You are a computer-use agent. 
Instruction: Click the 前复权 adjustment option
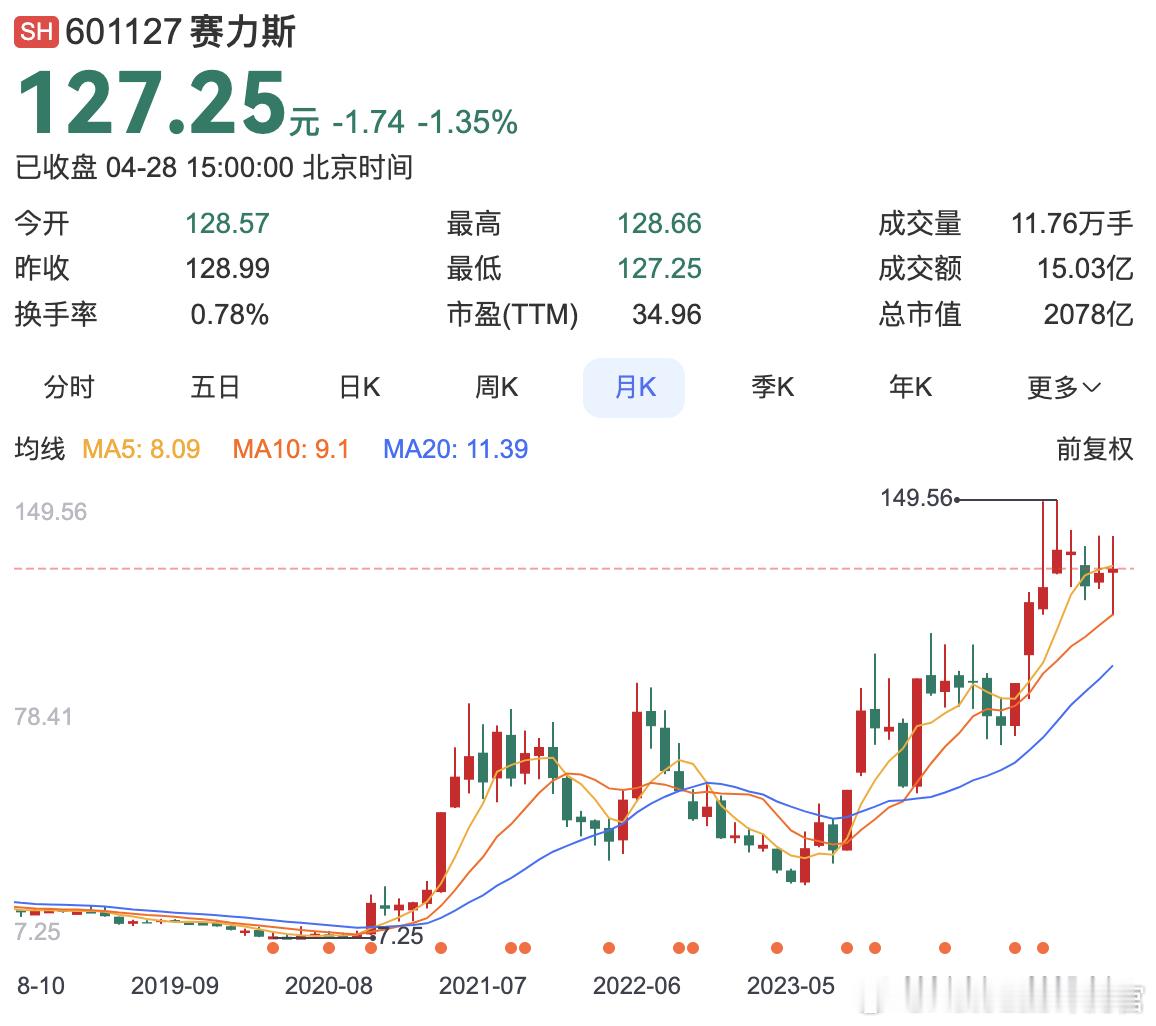coord(1094,449)
